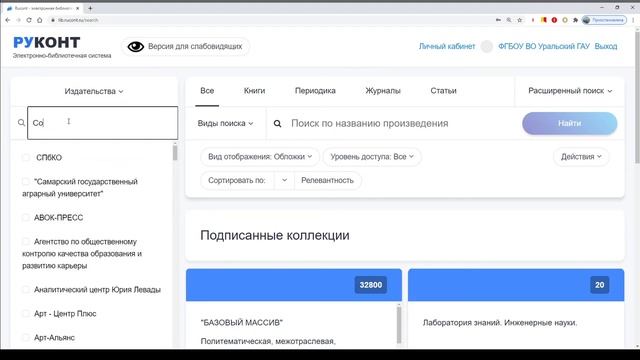Switch to the Журналы tab
The image size is (640, 360).
tap(383, 91)
